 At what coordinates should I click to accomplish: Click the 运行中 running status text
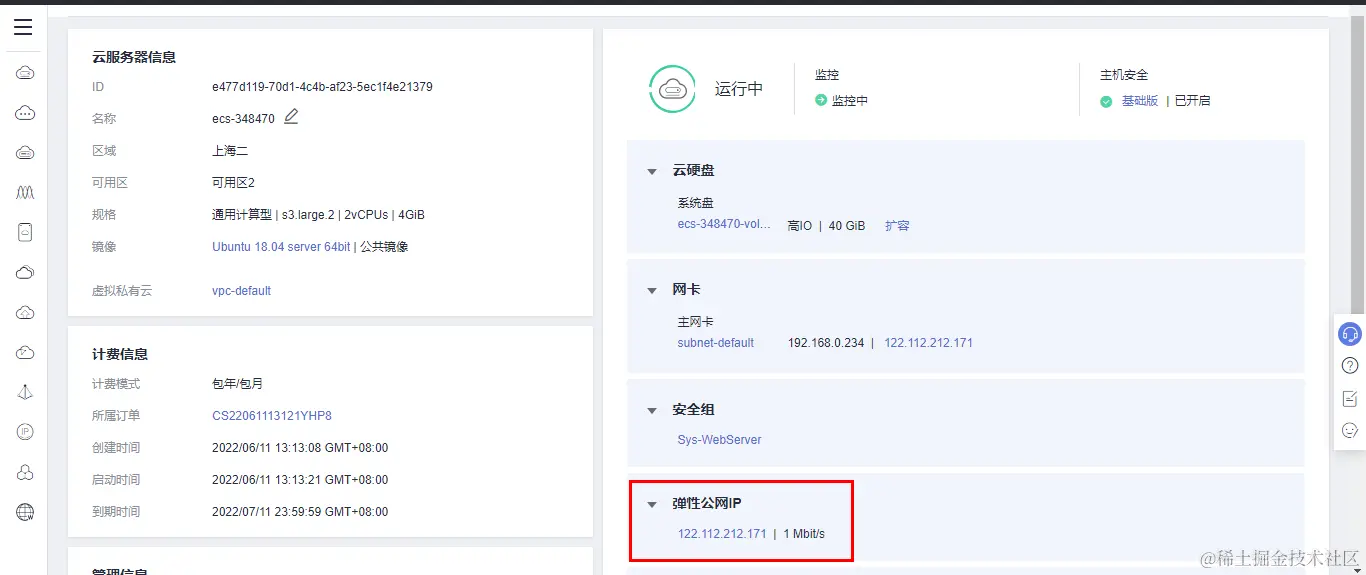click(x=739, y=89)
